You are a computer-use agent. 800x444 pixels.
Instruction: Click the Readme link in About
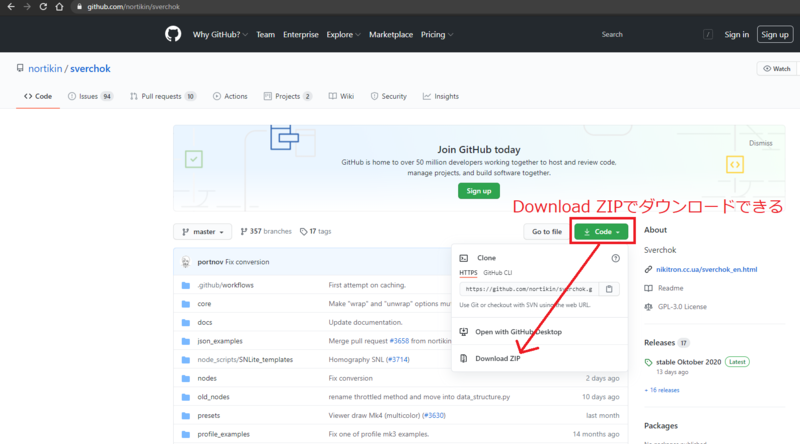pyautogui.click(x=670, y=288)
